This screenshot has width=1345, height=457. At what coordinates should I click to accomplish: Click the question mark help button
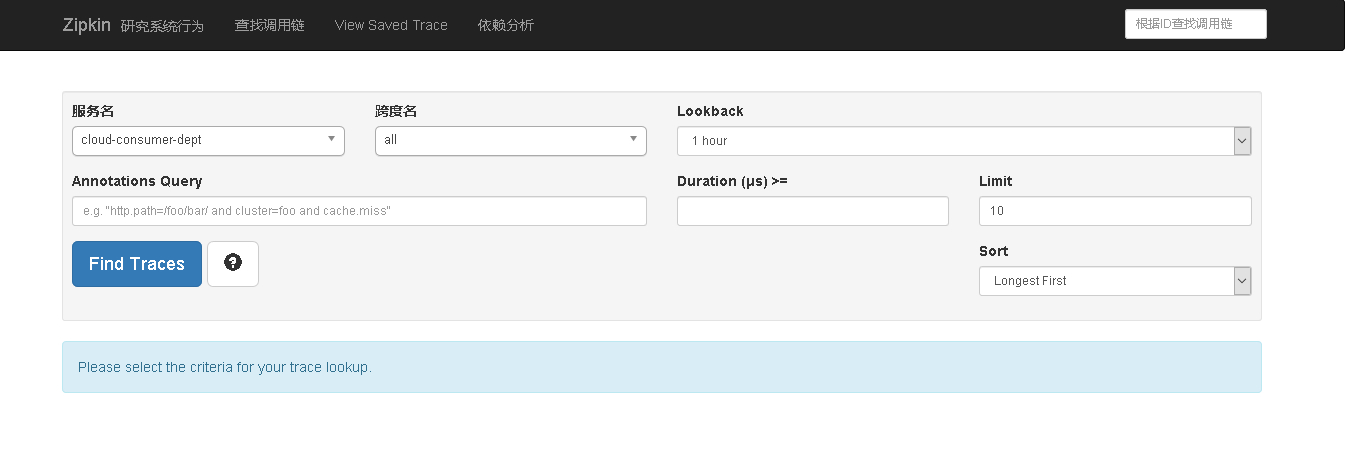pos(233,264)
